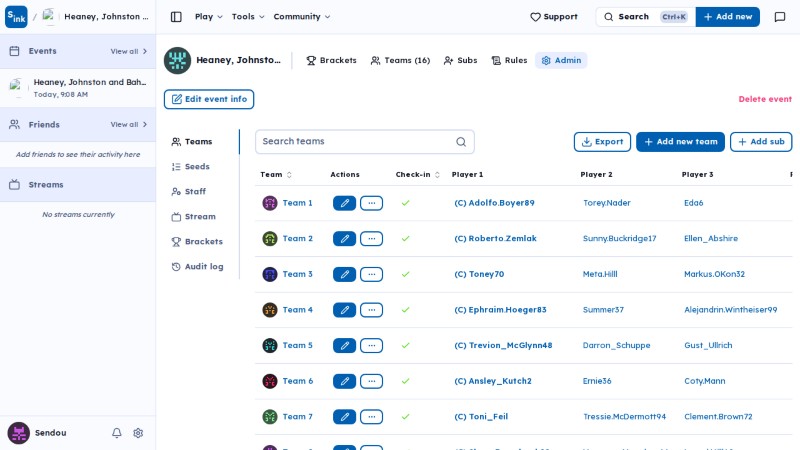
Task: Click the Add new button
Action: tap(728, 17)
